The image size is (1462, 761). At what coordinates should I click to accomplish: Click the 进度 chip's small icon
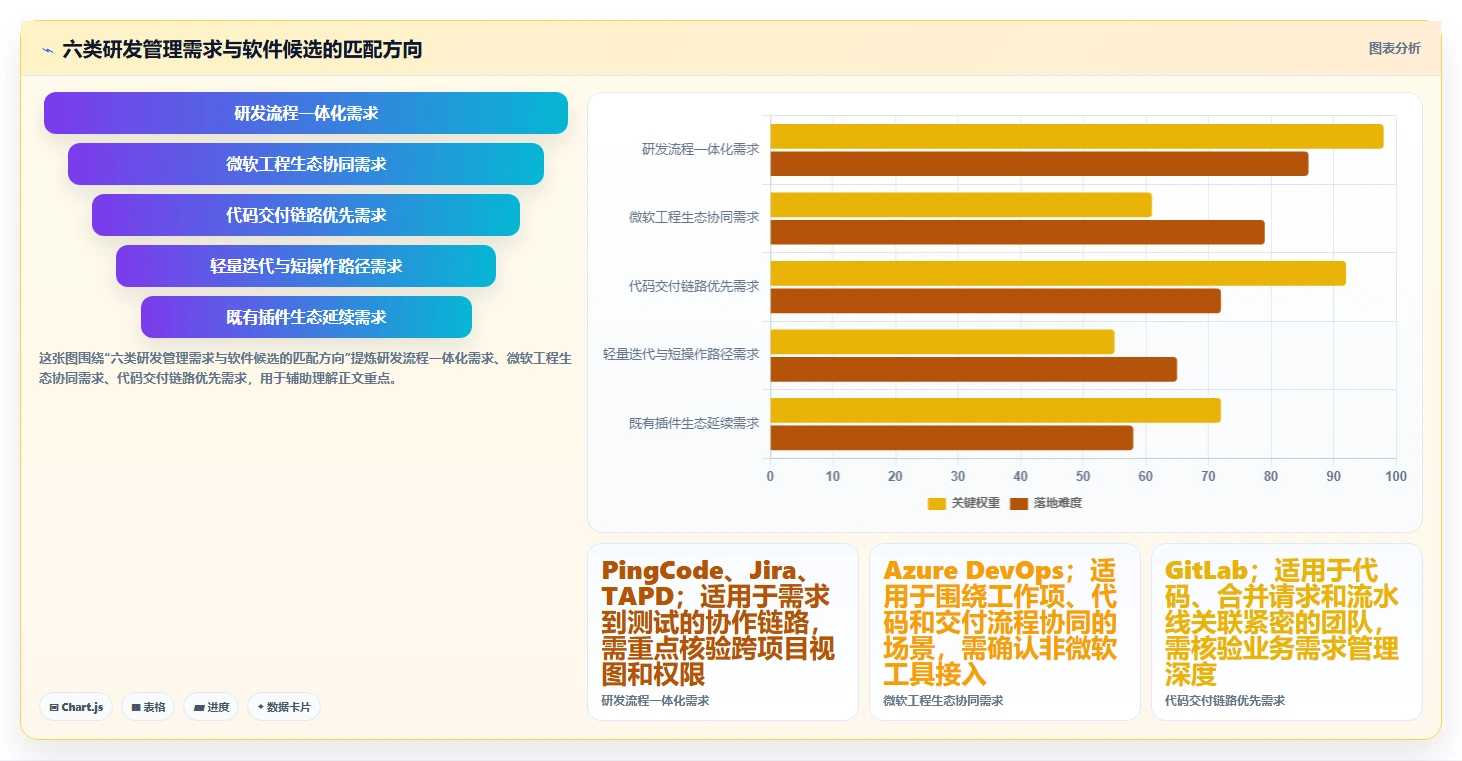[199, 707]
